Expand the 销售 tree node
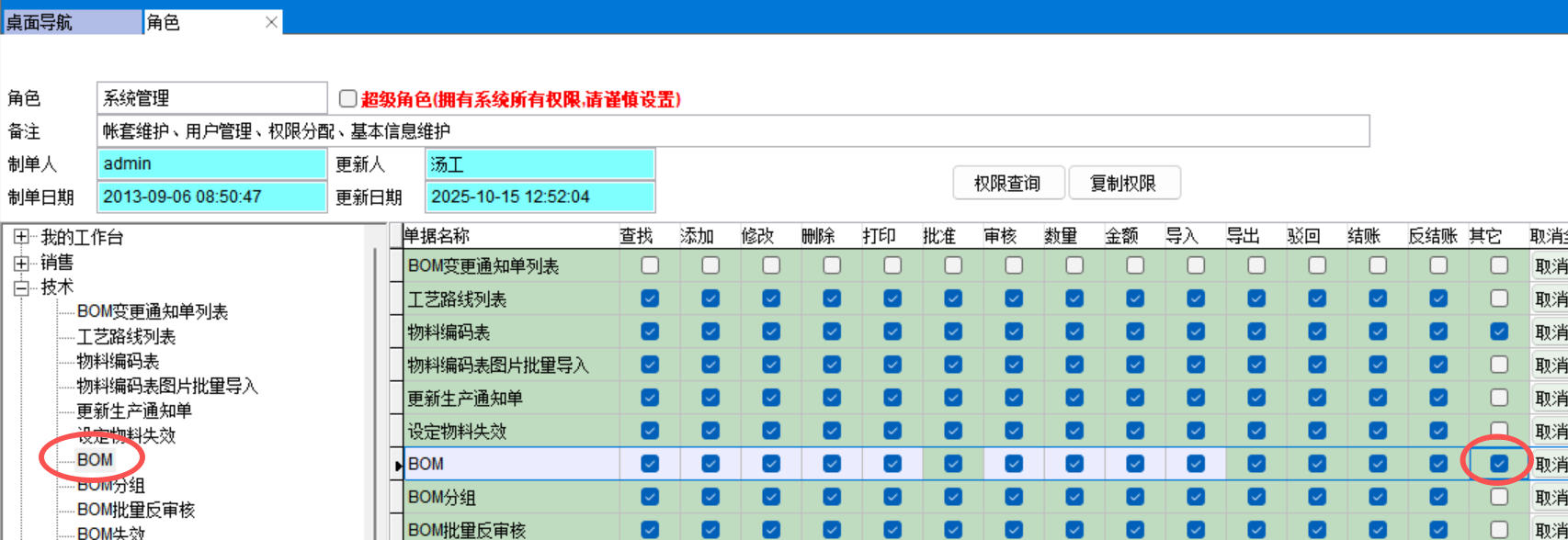1568x540 pixels. [22, 263]
